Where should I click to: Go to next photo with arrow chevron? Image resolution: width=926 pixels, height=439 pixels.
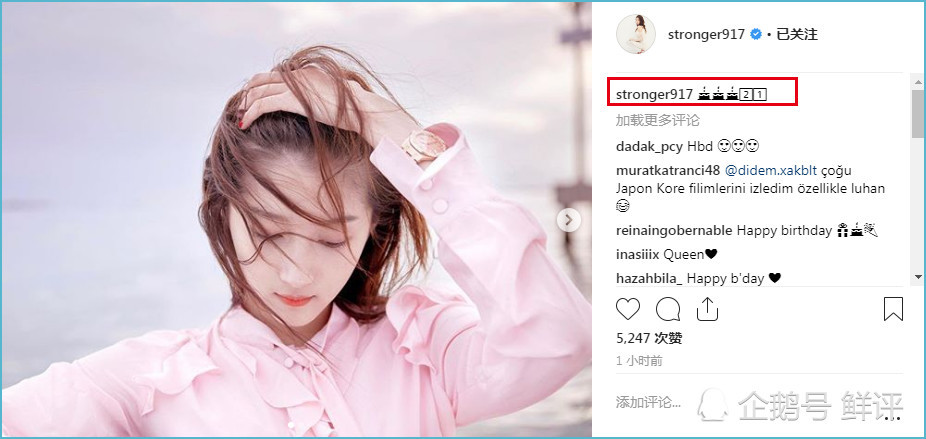569,220
